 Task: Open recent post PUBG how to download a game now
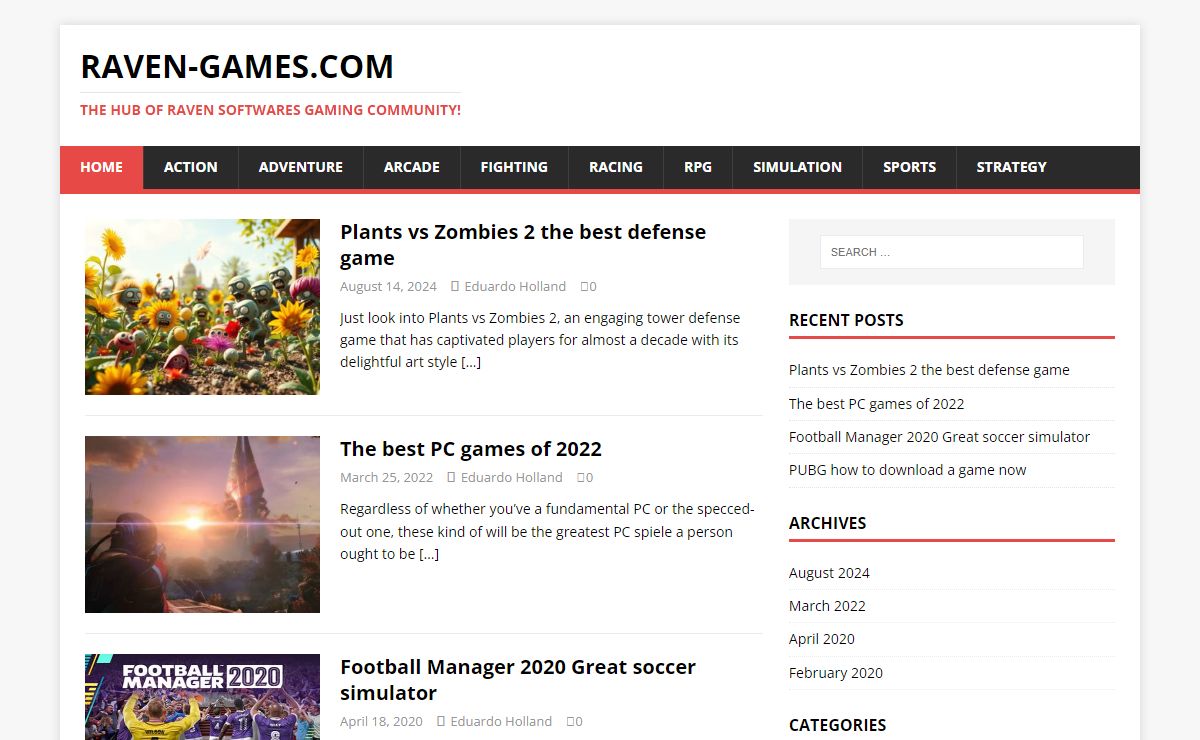(x=908, y=470)
